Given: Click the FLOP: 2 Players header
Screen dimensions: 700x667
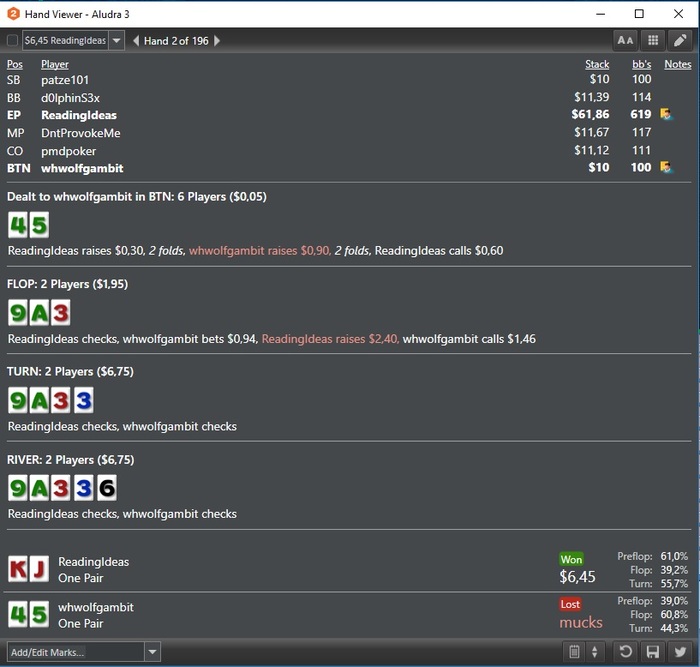Looking at the screenshot, I should (x=67, y=284).
